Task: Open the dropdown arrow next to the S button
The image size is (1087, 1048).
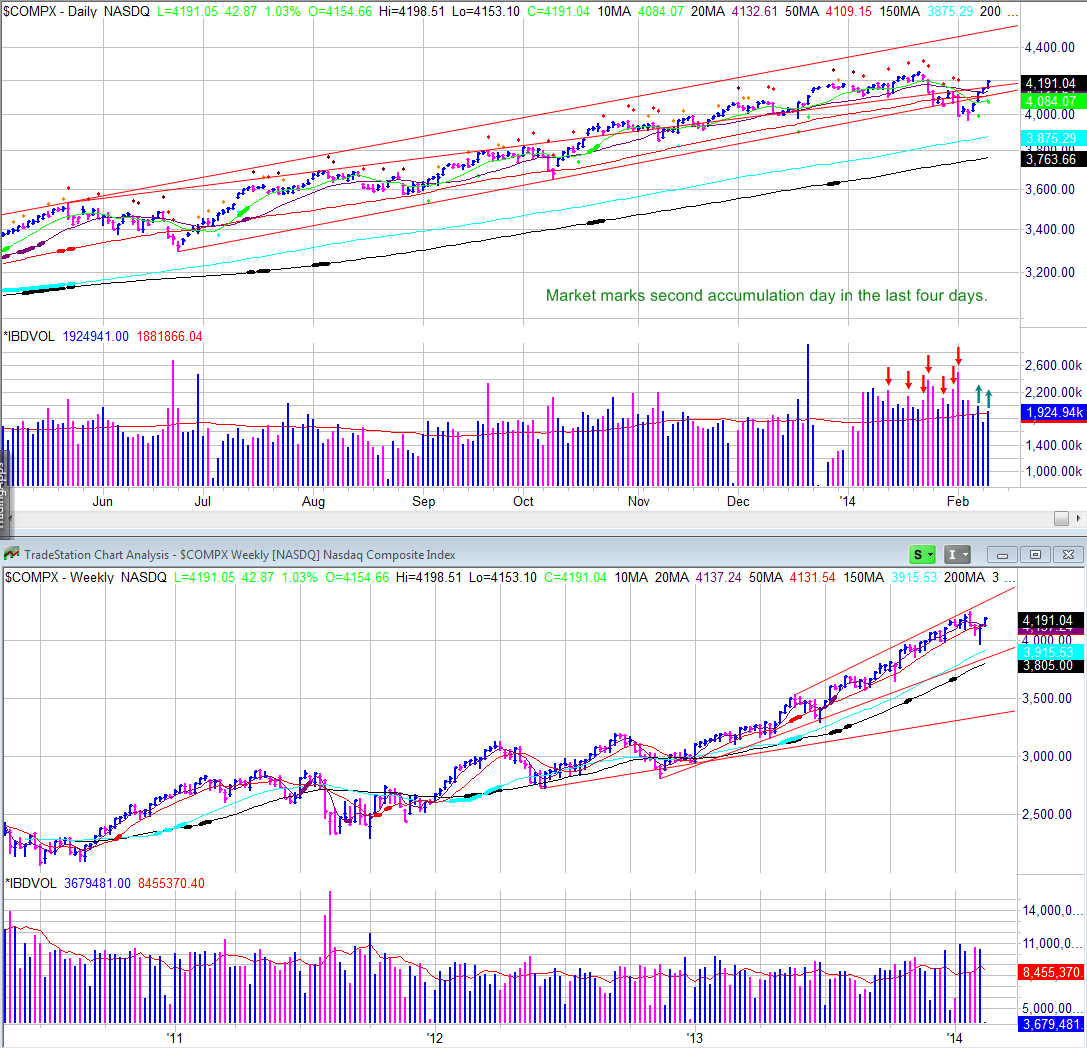Action: pos(928,554)
